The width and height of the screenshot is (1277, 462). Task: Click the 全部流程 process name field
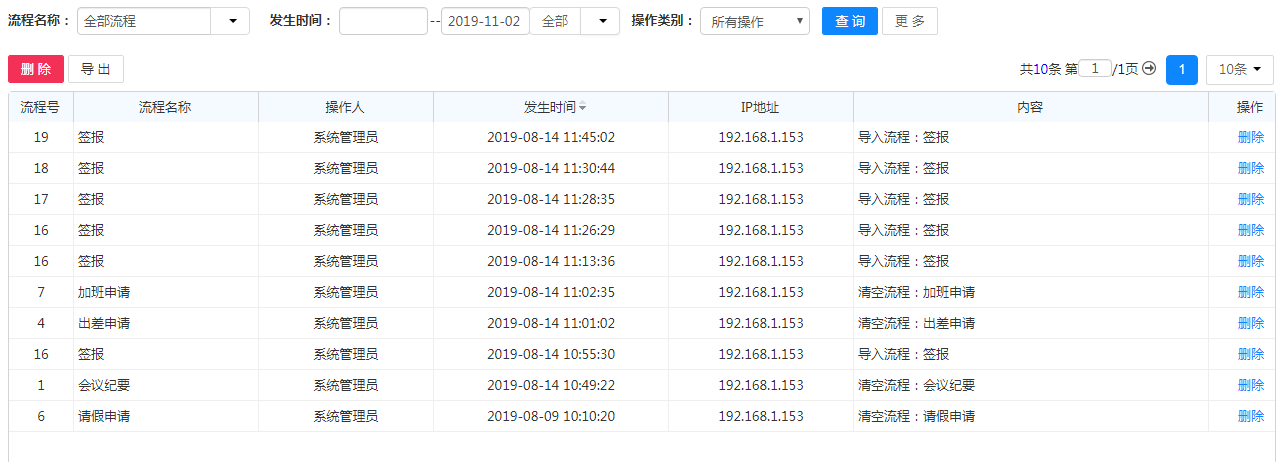(x=144, y=21)
